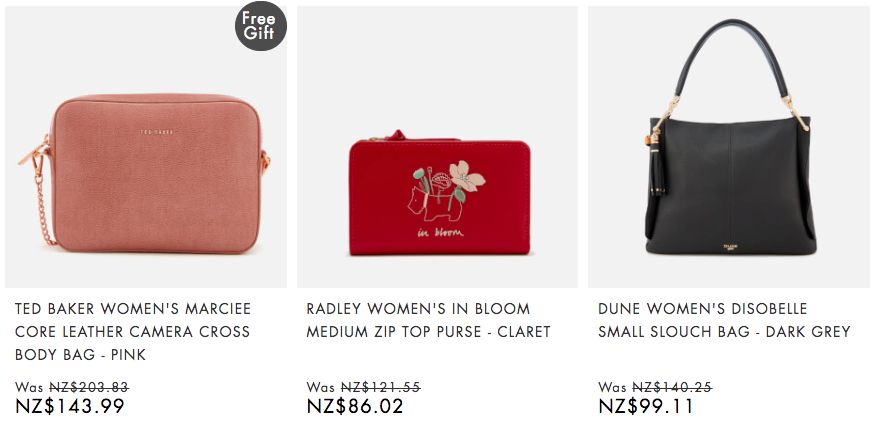The width and height of the screenshot is (876, 423).
Task: Click the NZ$143.99 sale price
Action: coord(70,406)
